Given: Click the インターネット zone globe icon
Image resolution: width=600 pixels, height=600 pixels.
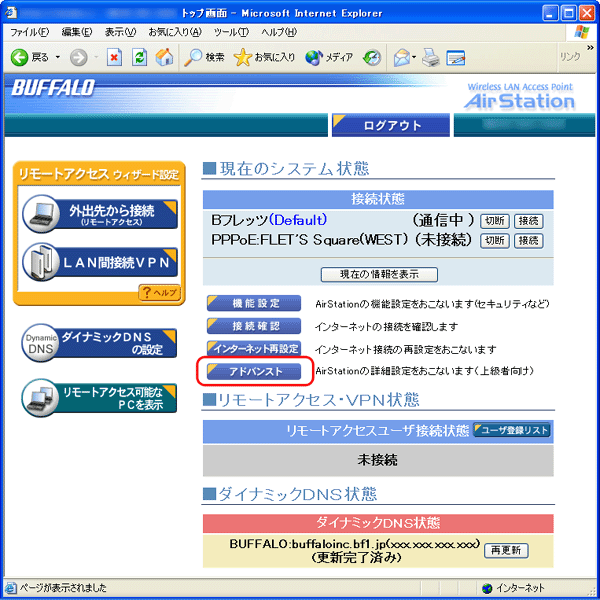Looking at the screenshot, I should (487, 588).
